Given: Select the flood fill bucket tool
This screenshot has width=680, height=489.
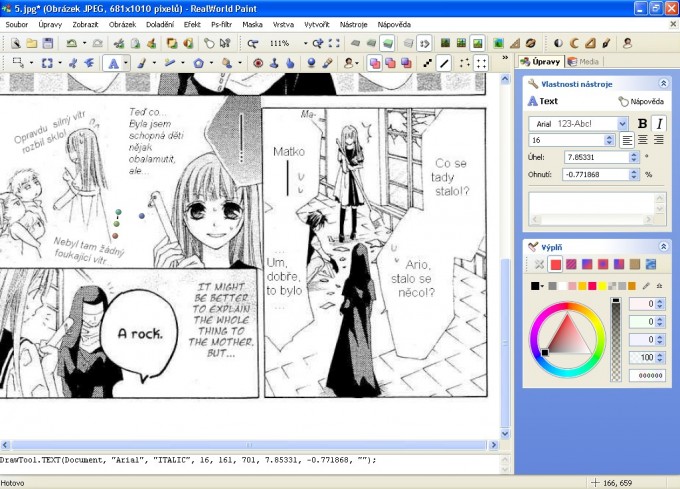Looking at the screenshot, I should tap(226, 64).
